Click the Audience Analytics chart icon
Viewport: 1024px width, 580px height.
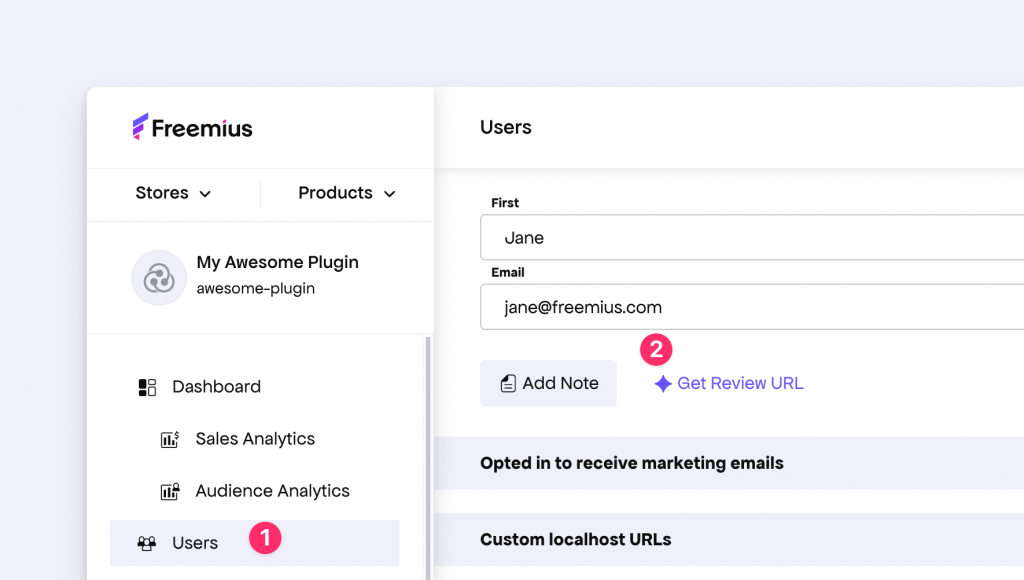[x=170, y=490]
